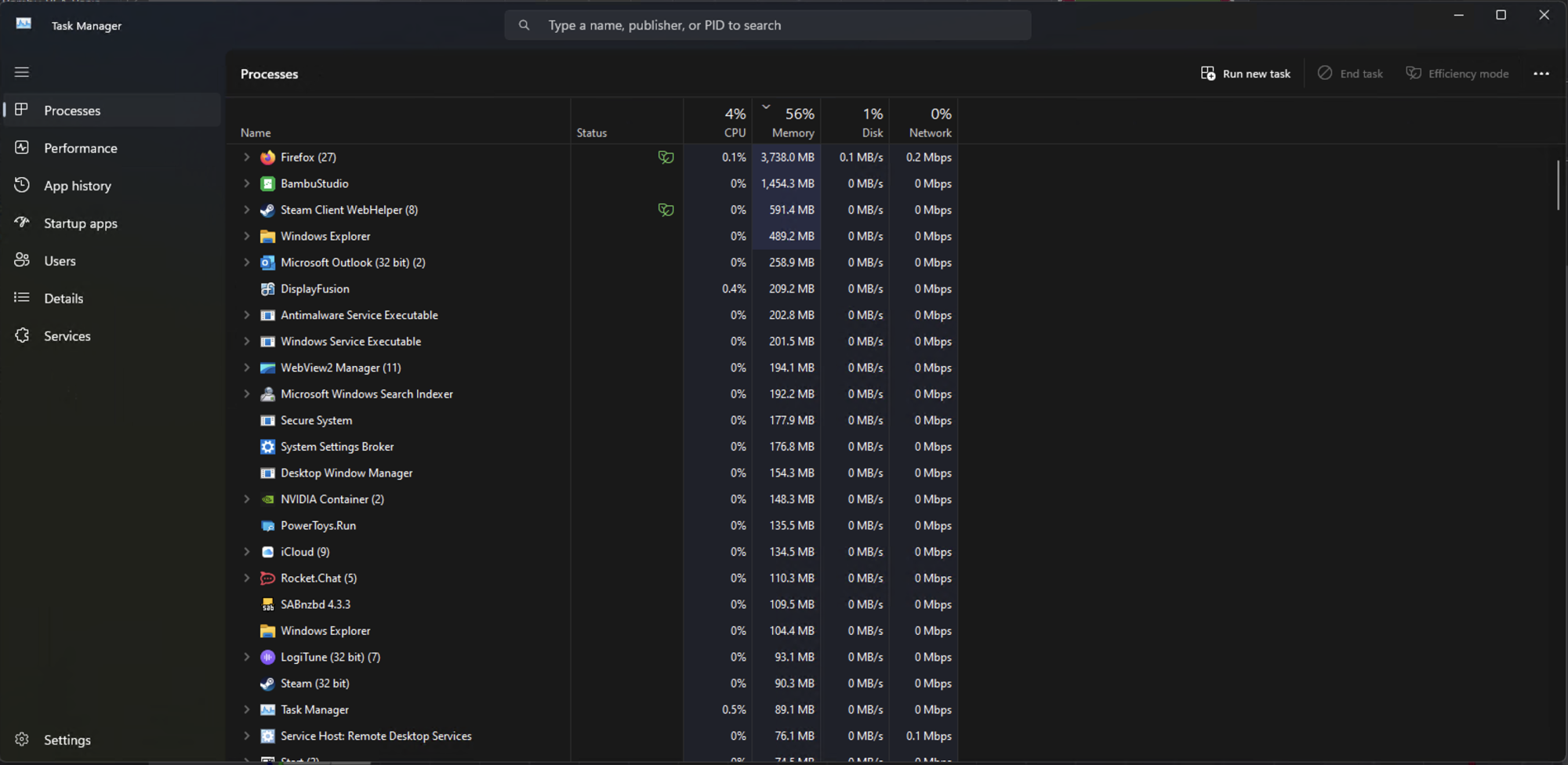Open the hamburger navigation menu
The height and width of the screenshot is (765, 1568).
click(x=22, y=72)
